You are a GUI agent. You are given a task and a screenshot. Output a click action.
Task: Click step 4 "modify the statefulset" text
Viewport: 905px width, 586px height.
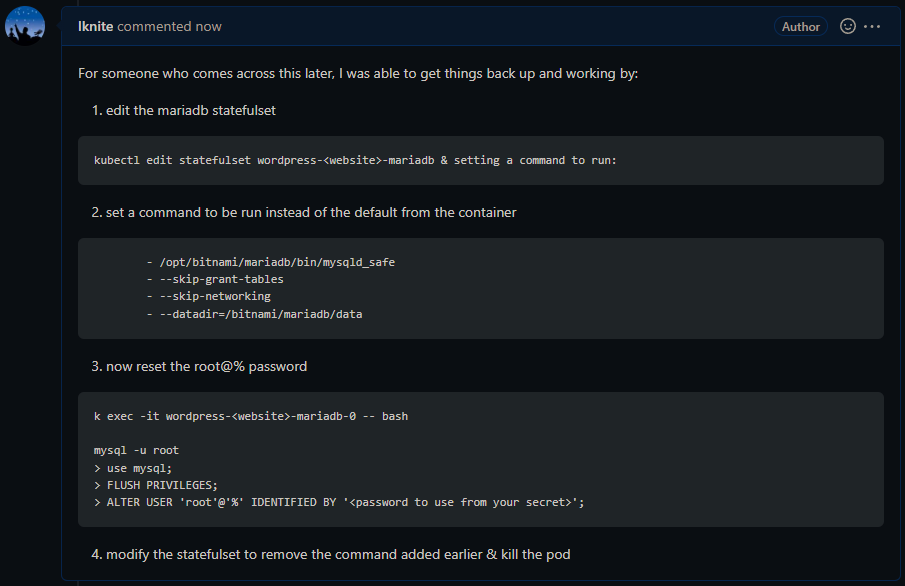tap(338, 554)
